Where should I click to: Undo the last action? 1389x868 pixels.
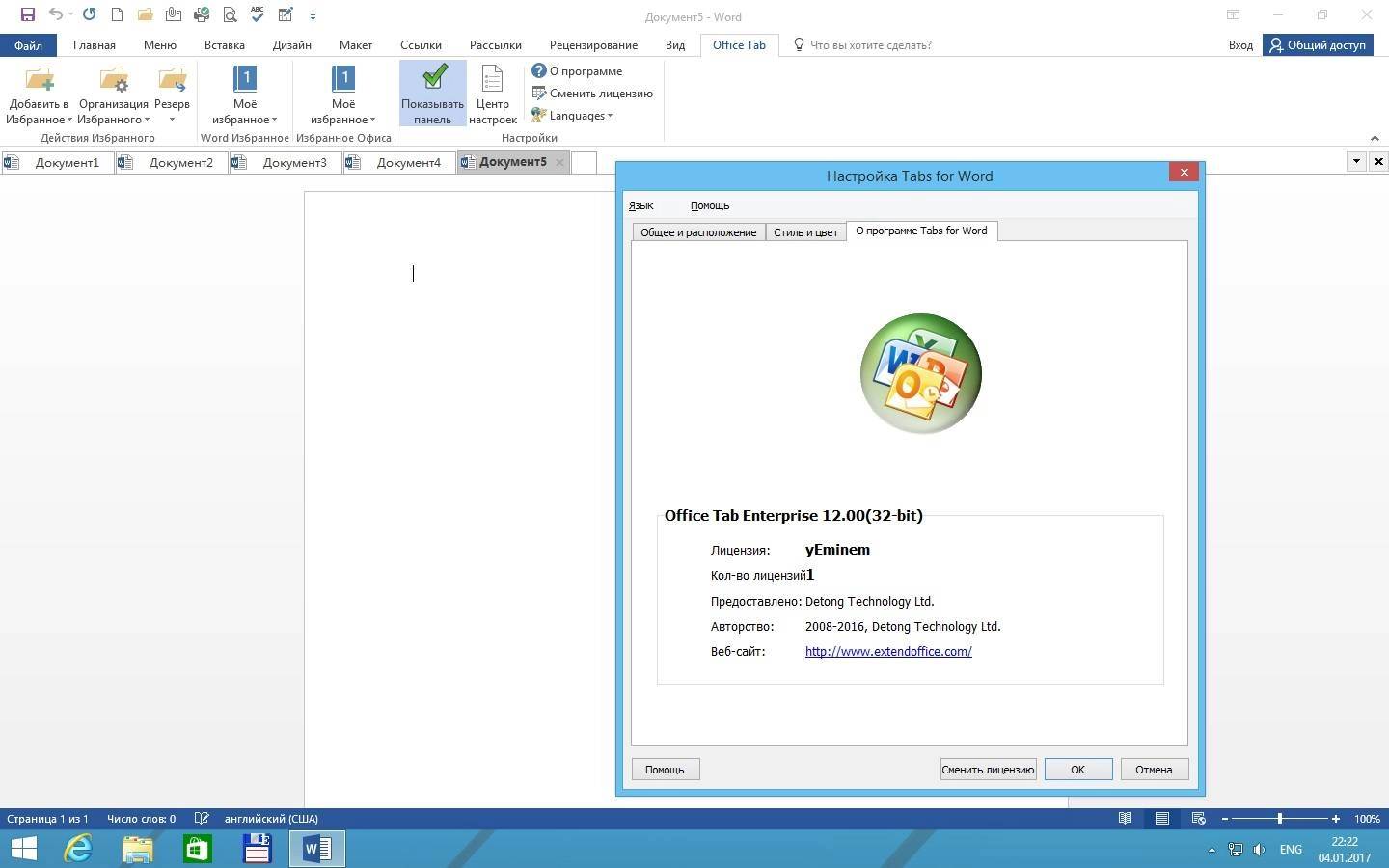click(x=55, y=15)
